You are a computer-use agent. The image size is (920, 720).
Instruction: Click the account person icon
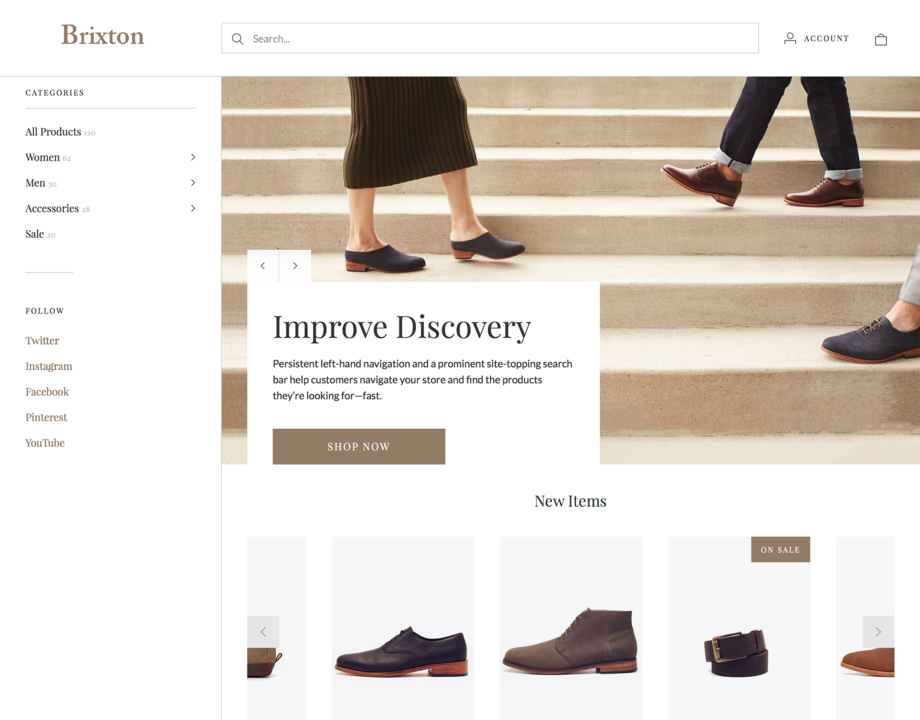(790, 38)
